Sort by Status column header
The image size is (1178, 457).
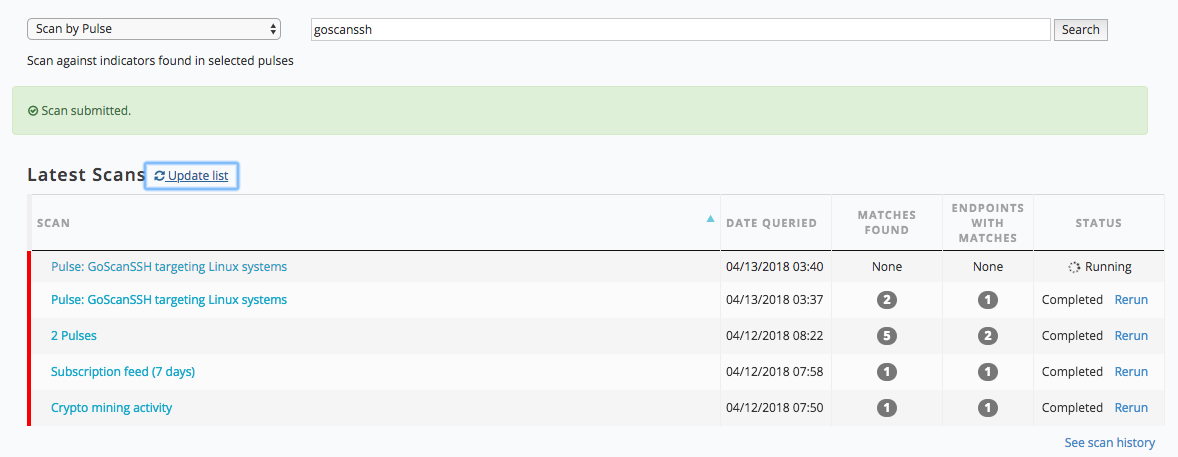[1098, 223]
